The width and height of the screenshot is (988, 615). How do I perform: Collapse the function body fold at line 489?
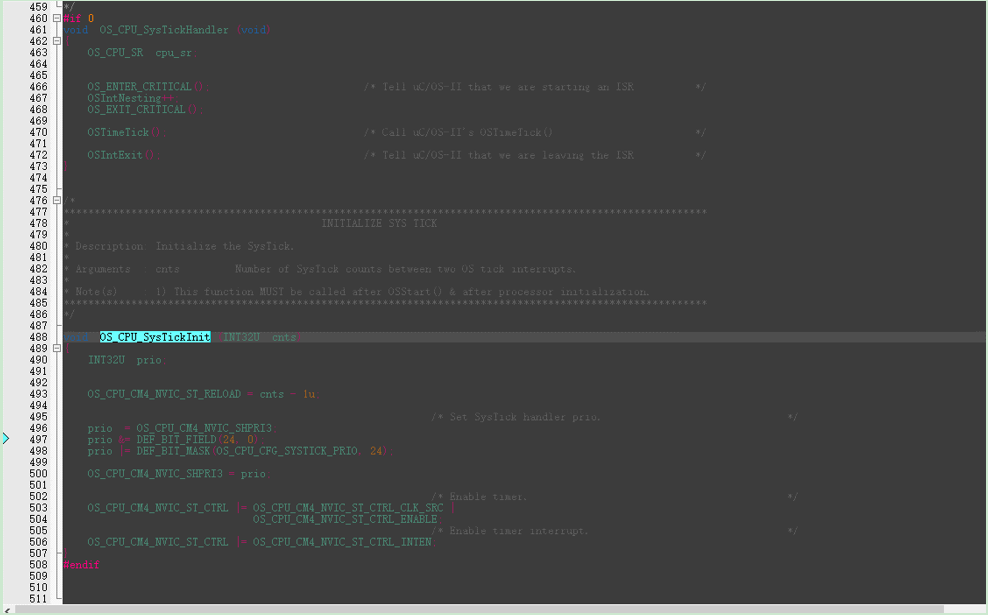point(57,348)
